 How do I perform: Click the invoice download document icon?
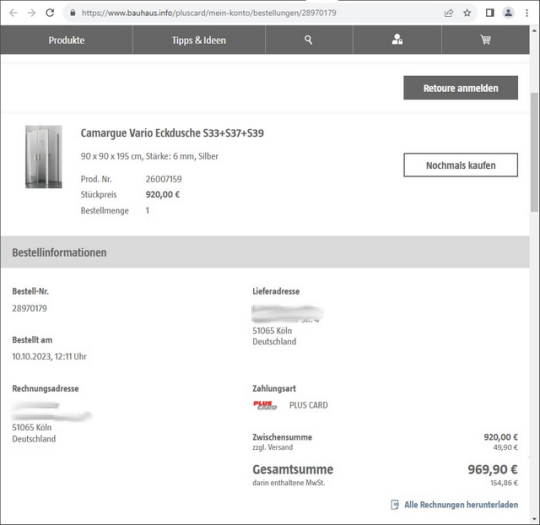point(395,505)
